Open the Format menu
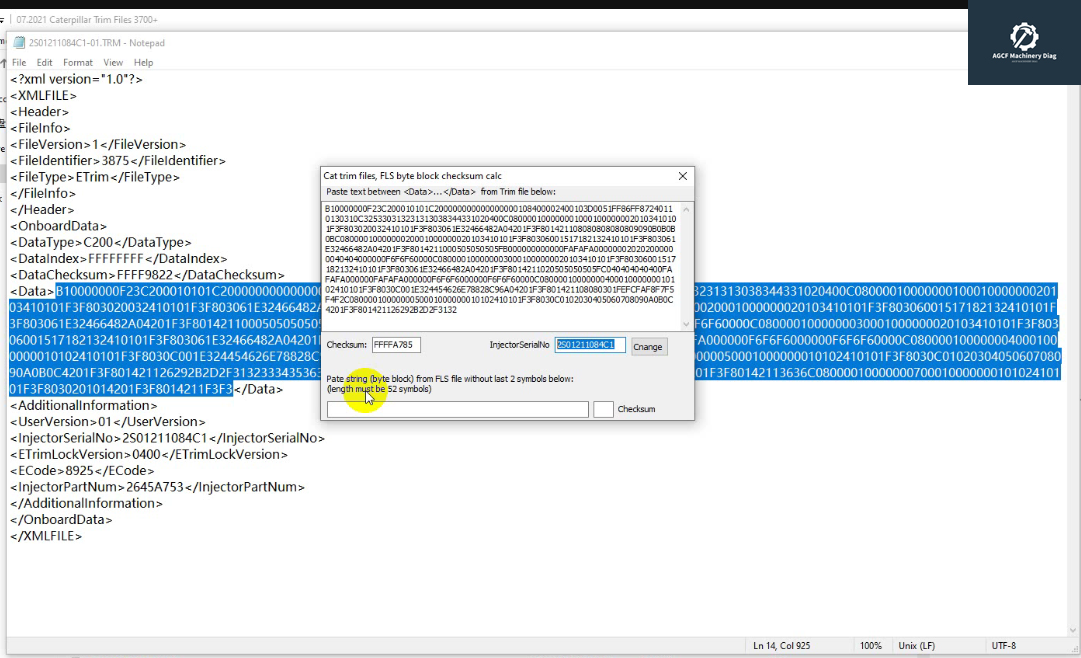Image resolution: width=1081 pixels, height=658 pixels. (78, 62)
